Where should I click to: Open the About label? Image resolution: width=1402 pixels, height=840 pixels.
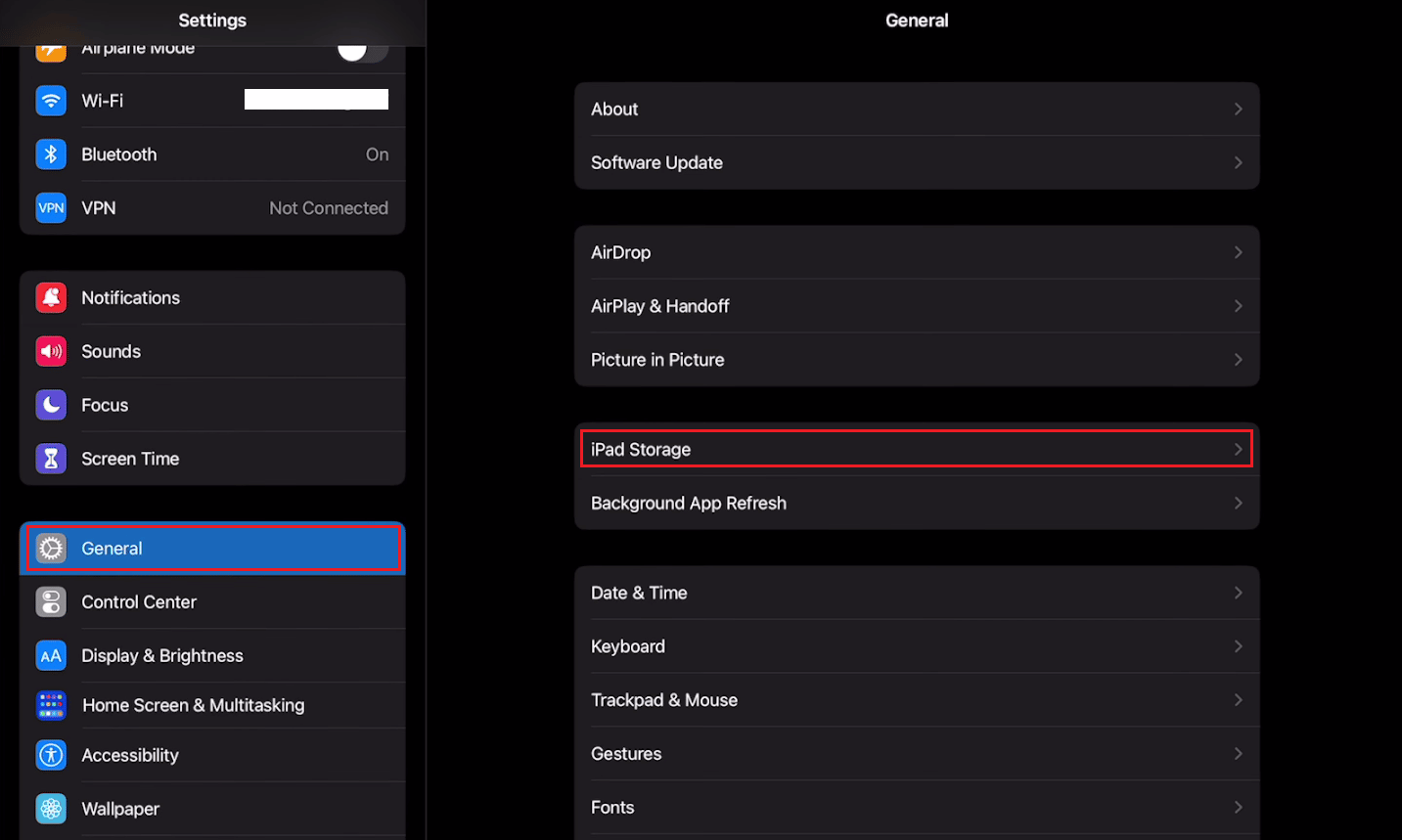coord(614,110)
